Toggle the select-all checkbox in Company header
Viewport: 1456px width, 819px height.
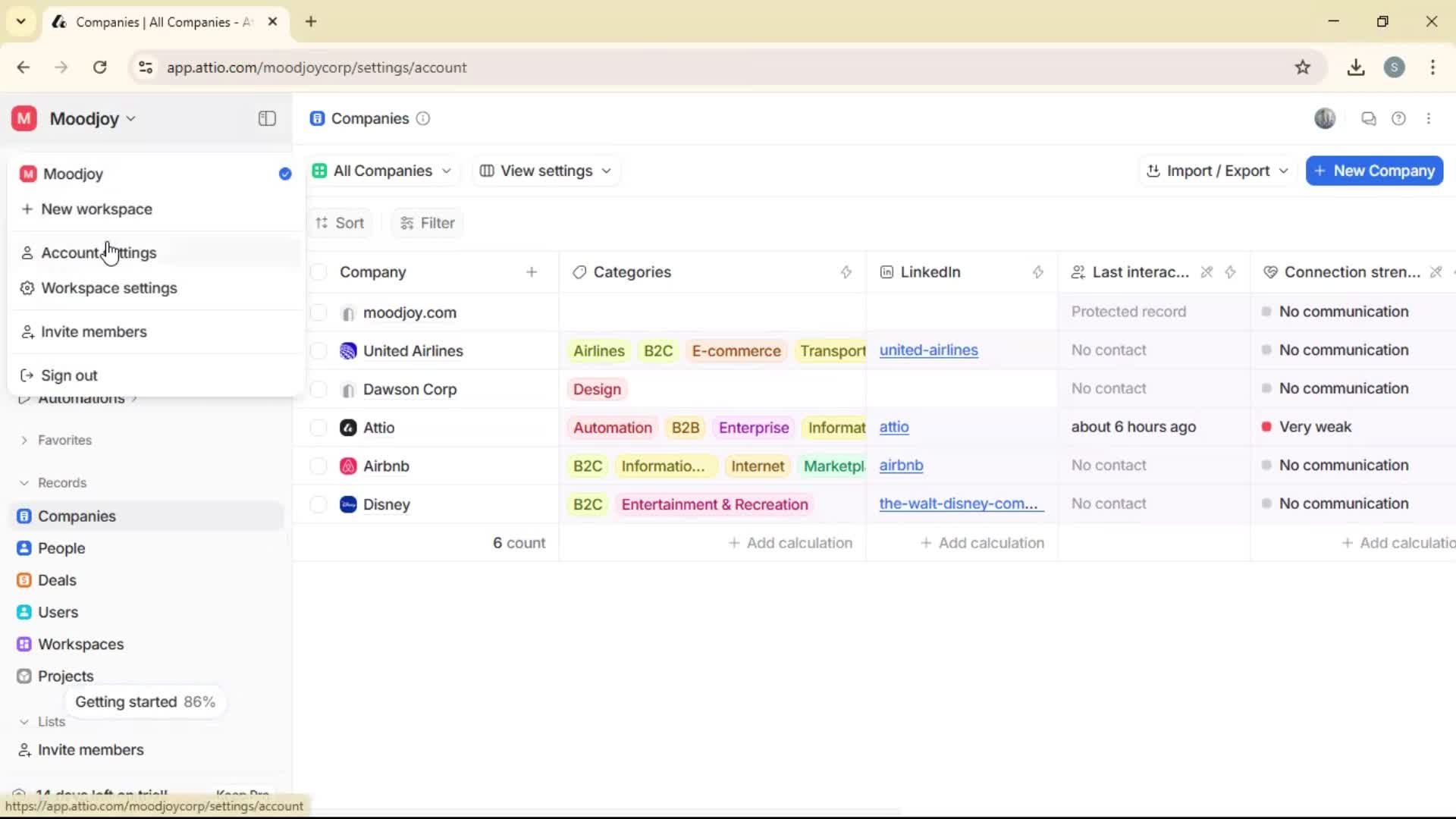(318, 272)
